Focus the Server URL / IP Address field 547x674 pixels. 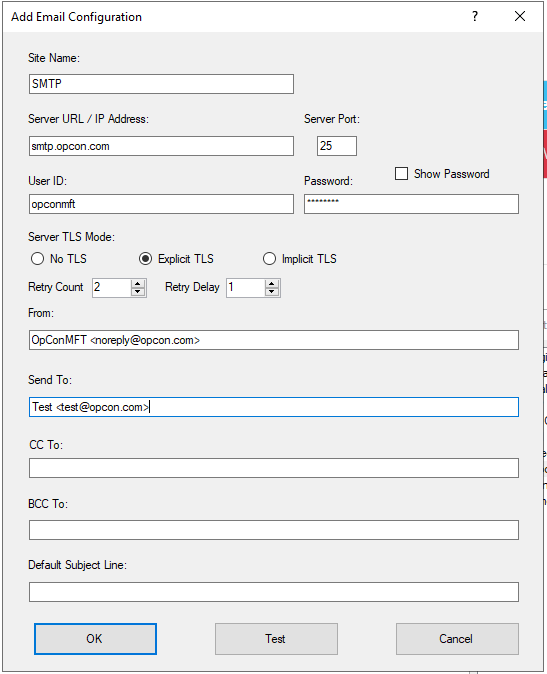[161, 146]
